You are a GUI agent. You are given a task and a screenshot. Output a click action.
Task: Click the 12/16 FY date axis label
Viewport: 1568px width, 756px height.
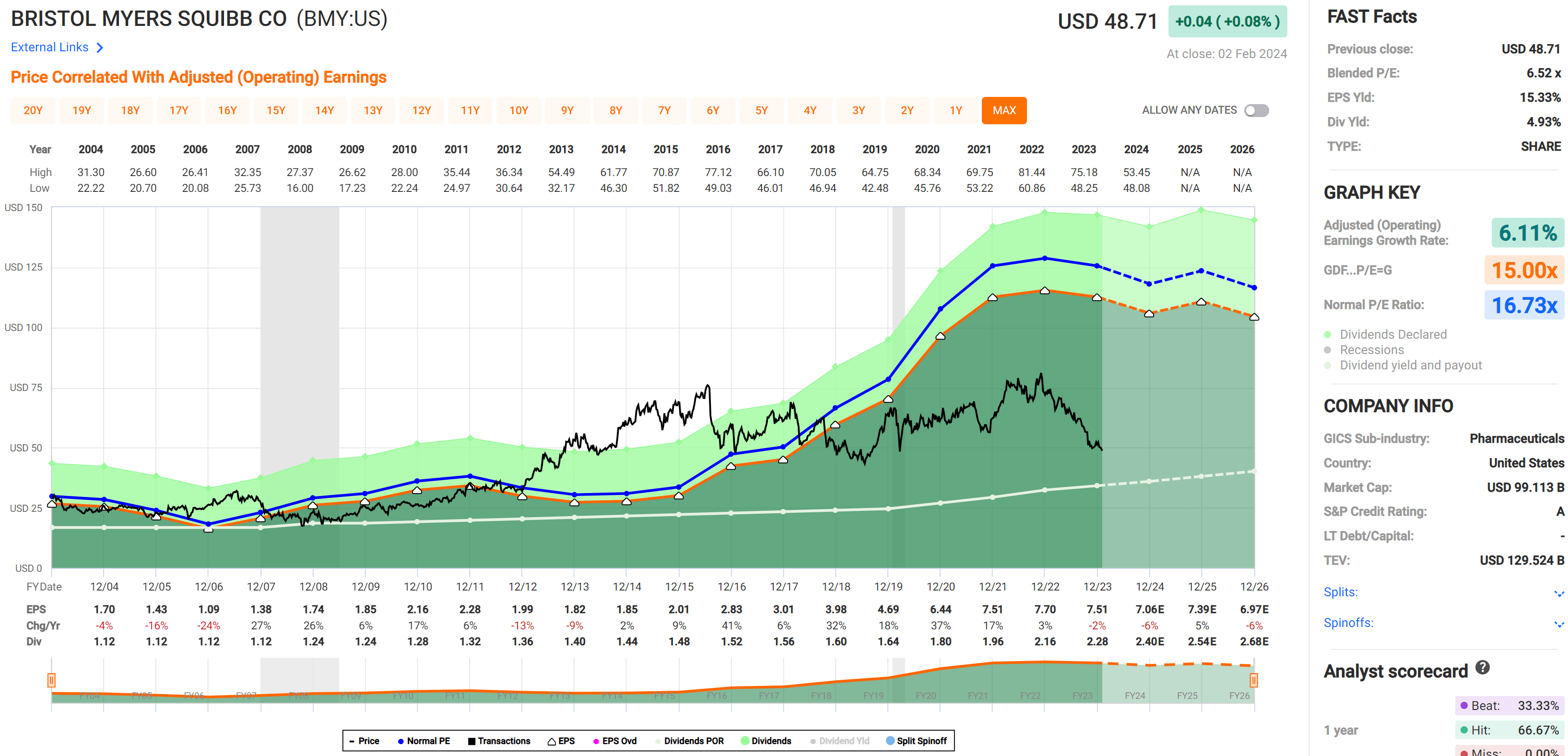(731, 587)
